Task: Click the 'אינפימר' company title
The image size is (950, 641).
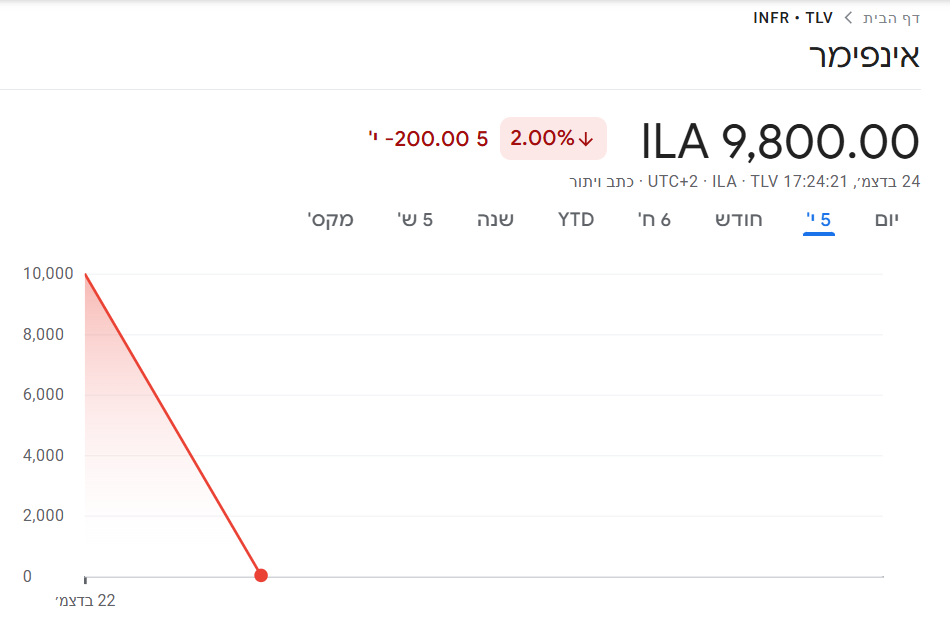Action: point(863,55)
